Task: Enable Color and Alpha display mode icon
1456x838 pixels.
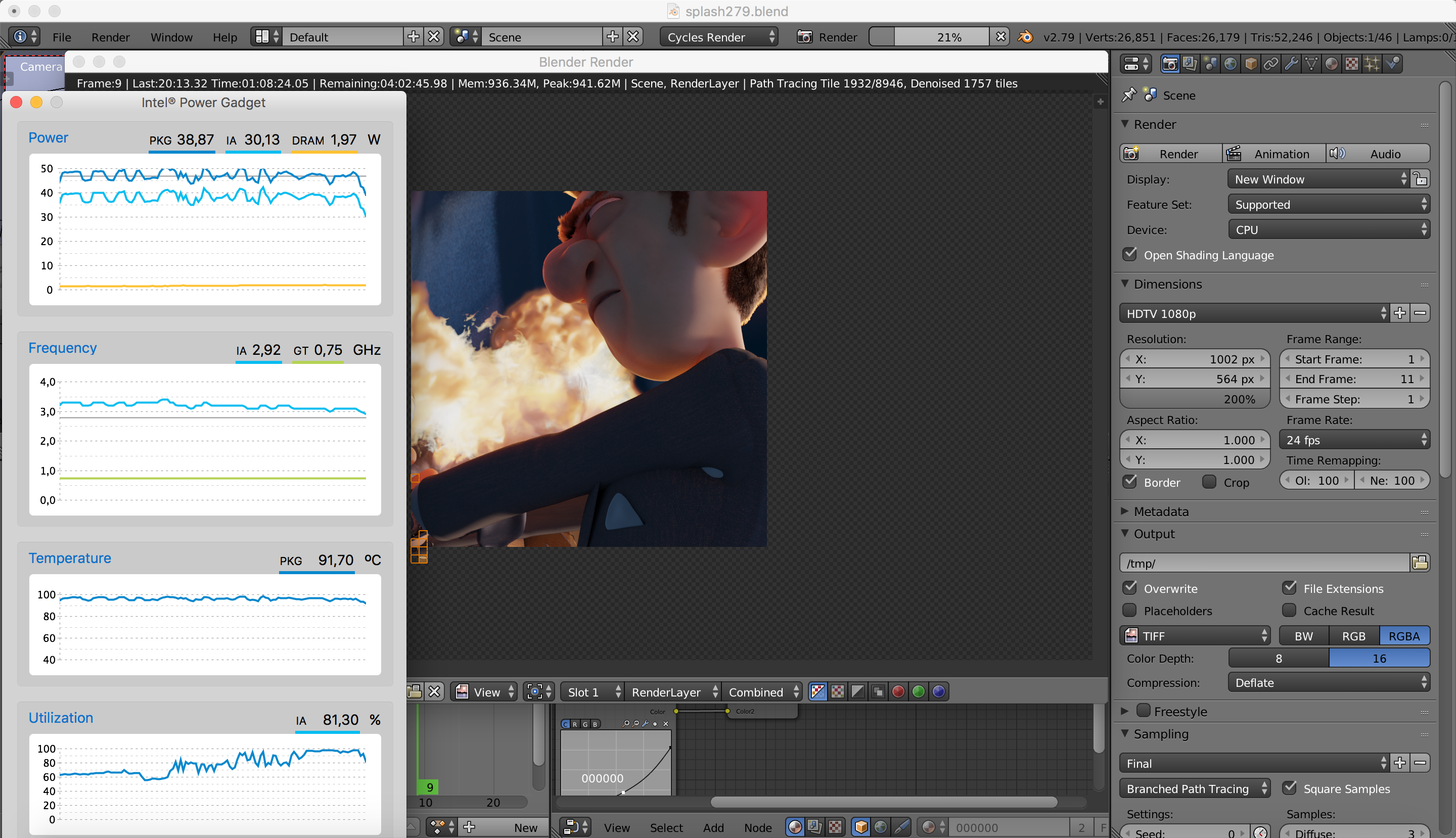Action: (817, 692)
